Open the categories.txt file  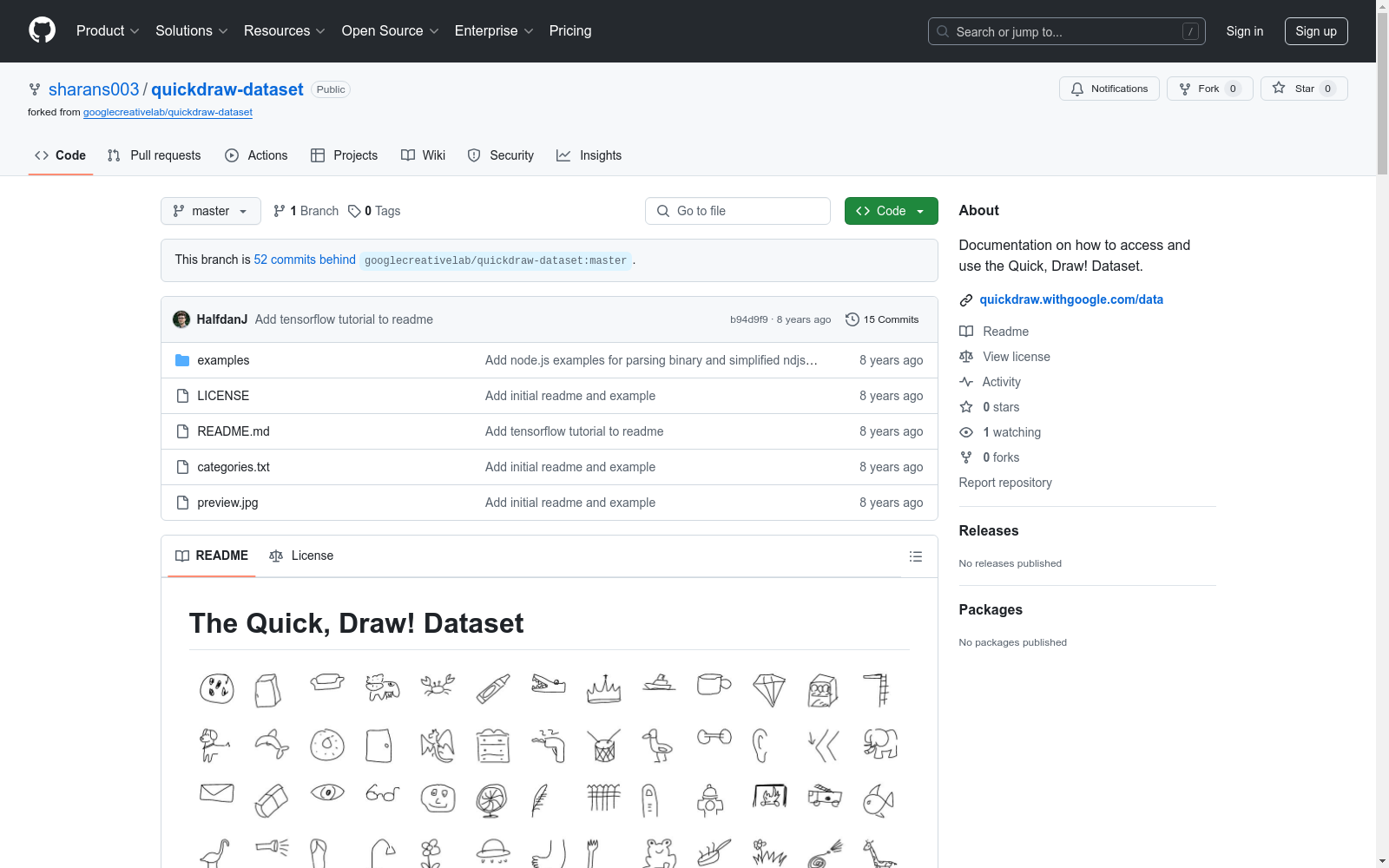(234, 467)
